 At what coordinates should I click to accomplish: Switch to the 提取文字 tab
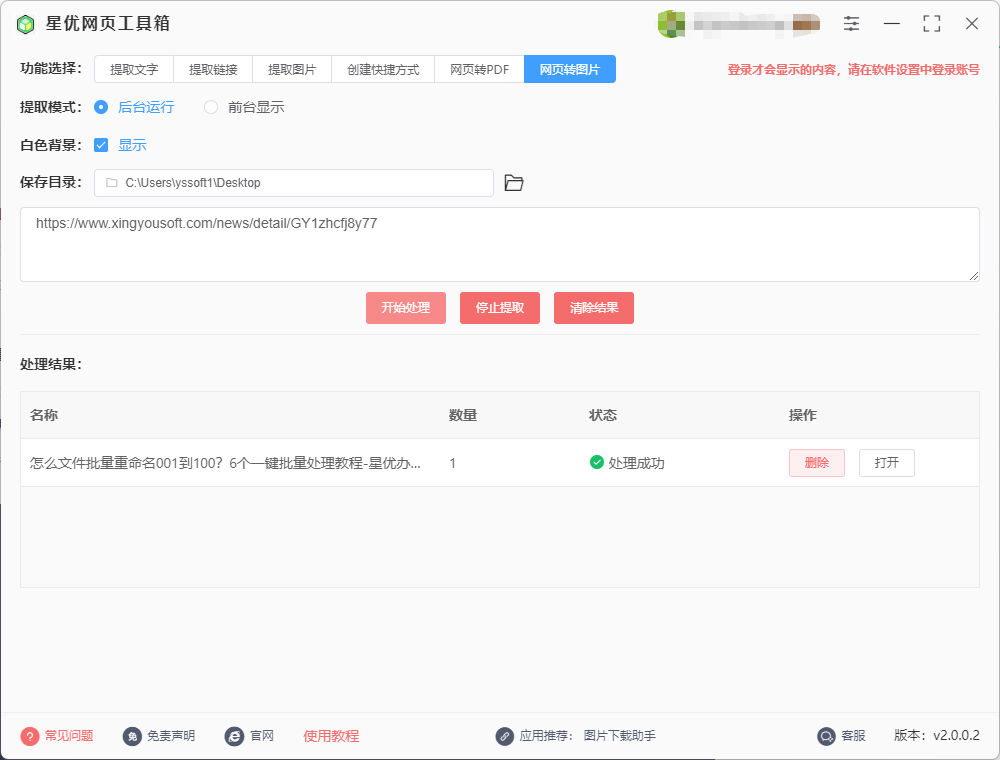133,69
